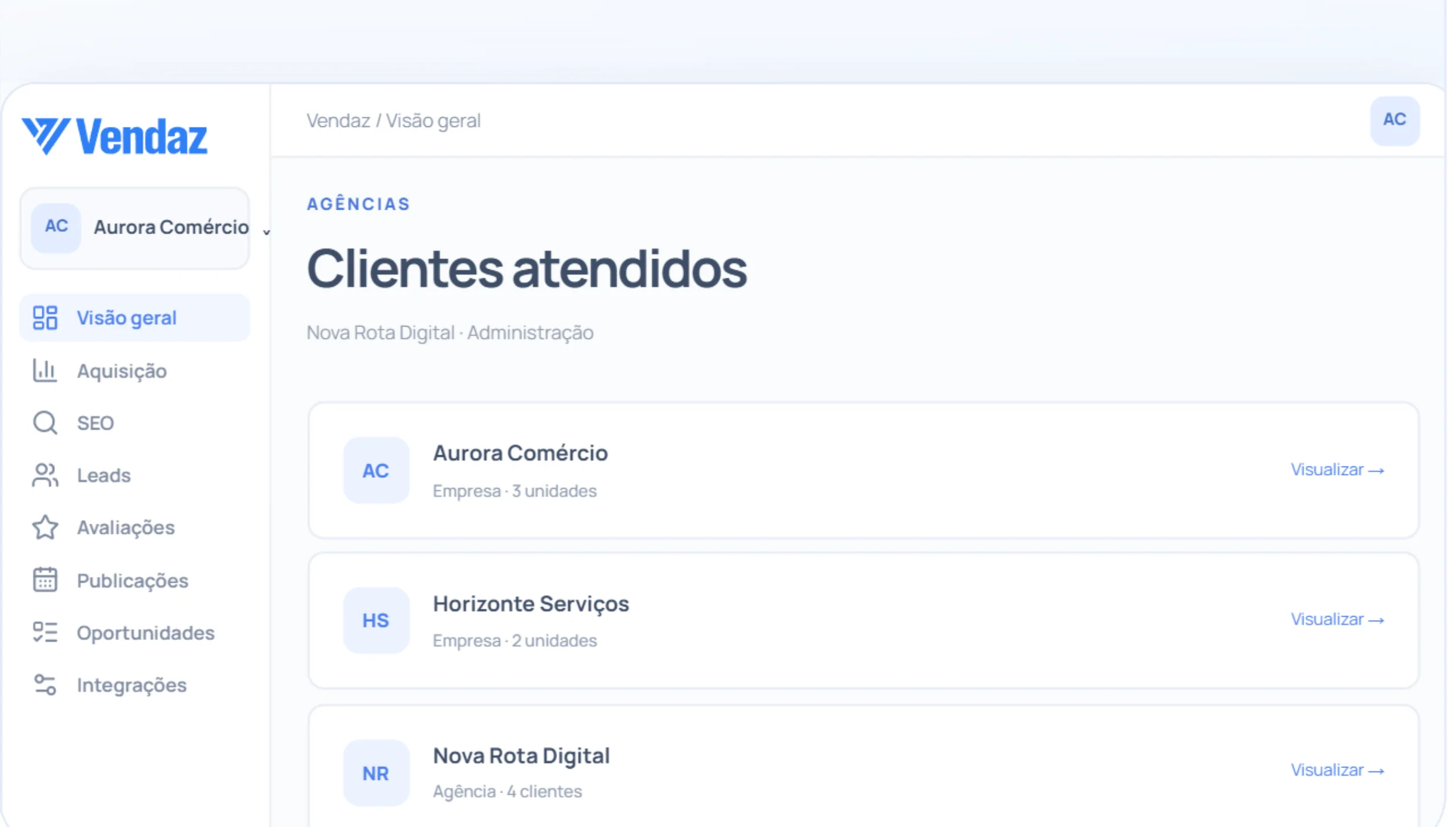Select the Nova Rota Digital card title
The image size is (1456, 827).
coord(521,756)
